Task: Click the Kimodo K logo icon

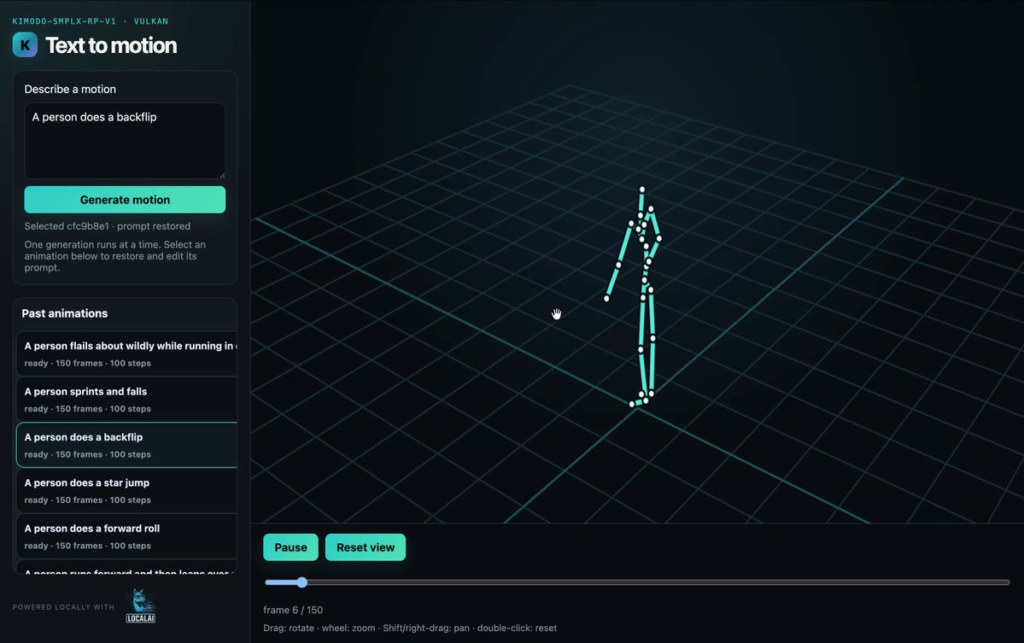Action: coord(25,45)
